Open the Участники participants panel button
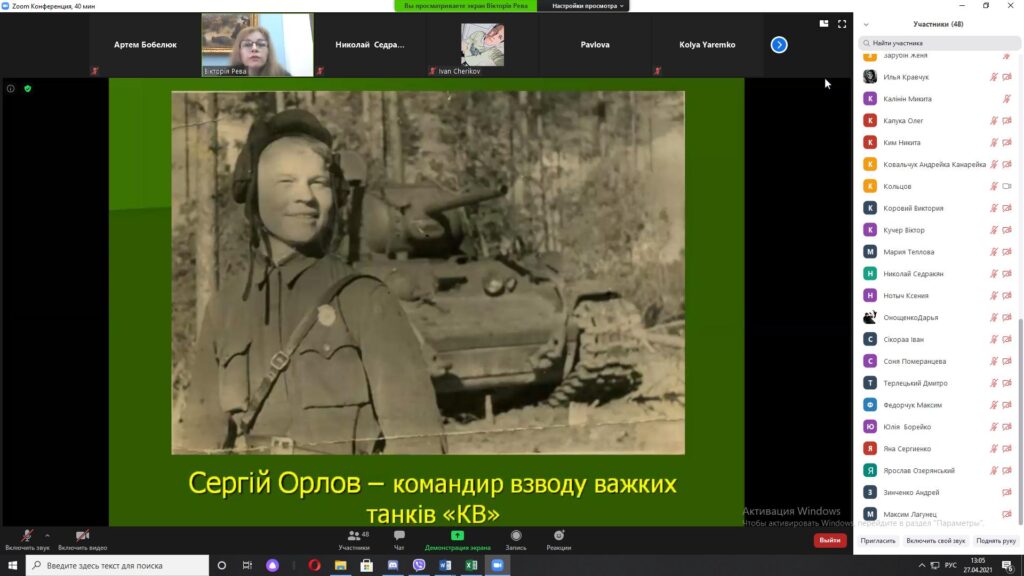Image resolution: width=1024 pixels, height=576 pixels. click(x=354, y=539)
